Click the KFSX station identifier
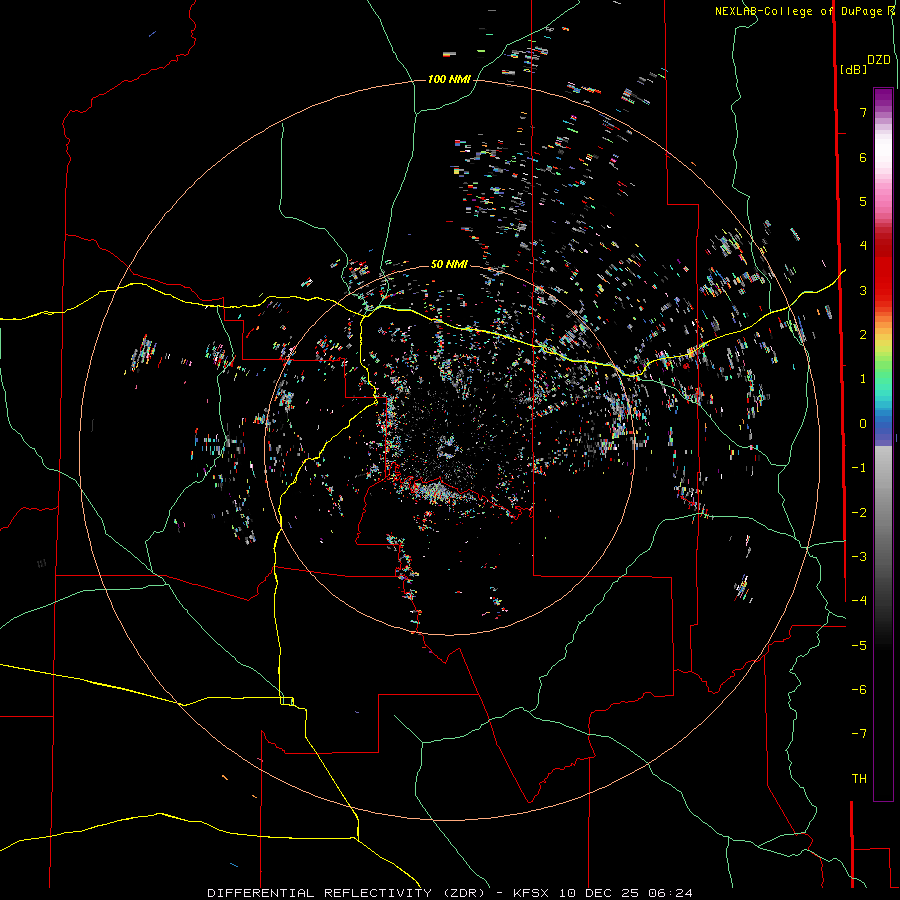This screenshot has width=900, height=900. (x=532, y=893)
